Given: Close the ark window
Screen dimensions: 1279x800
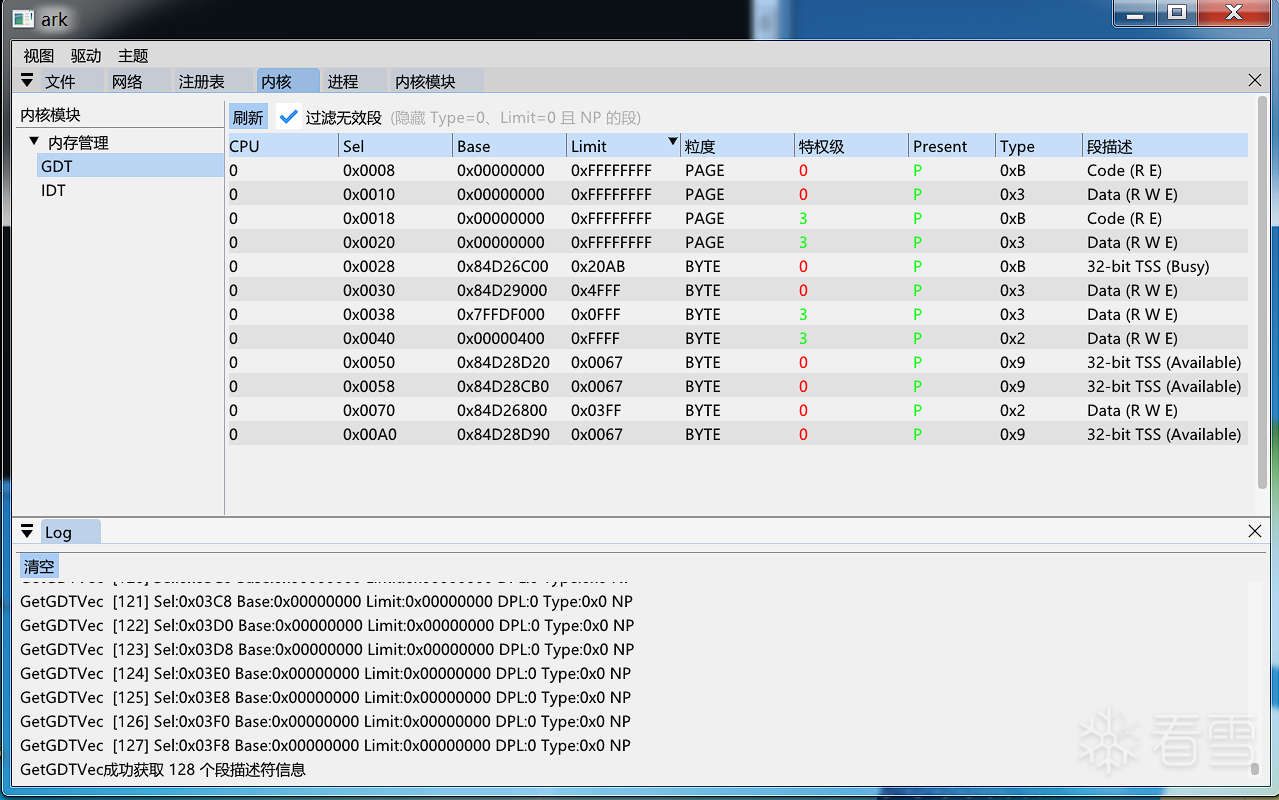Looking at the screenshot, I should tap(1233, 13).
